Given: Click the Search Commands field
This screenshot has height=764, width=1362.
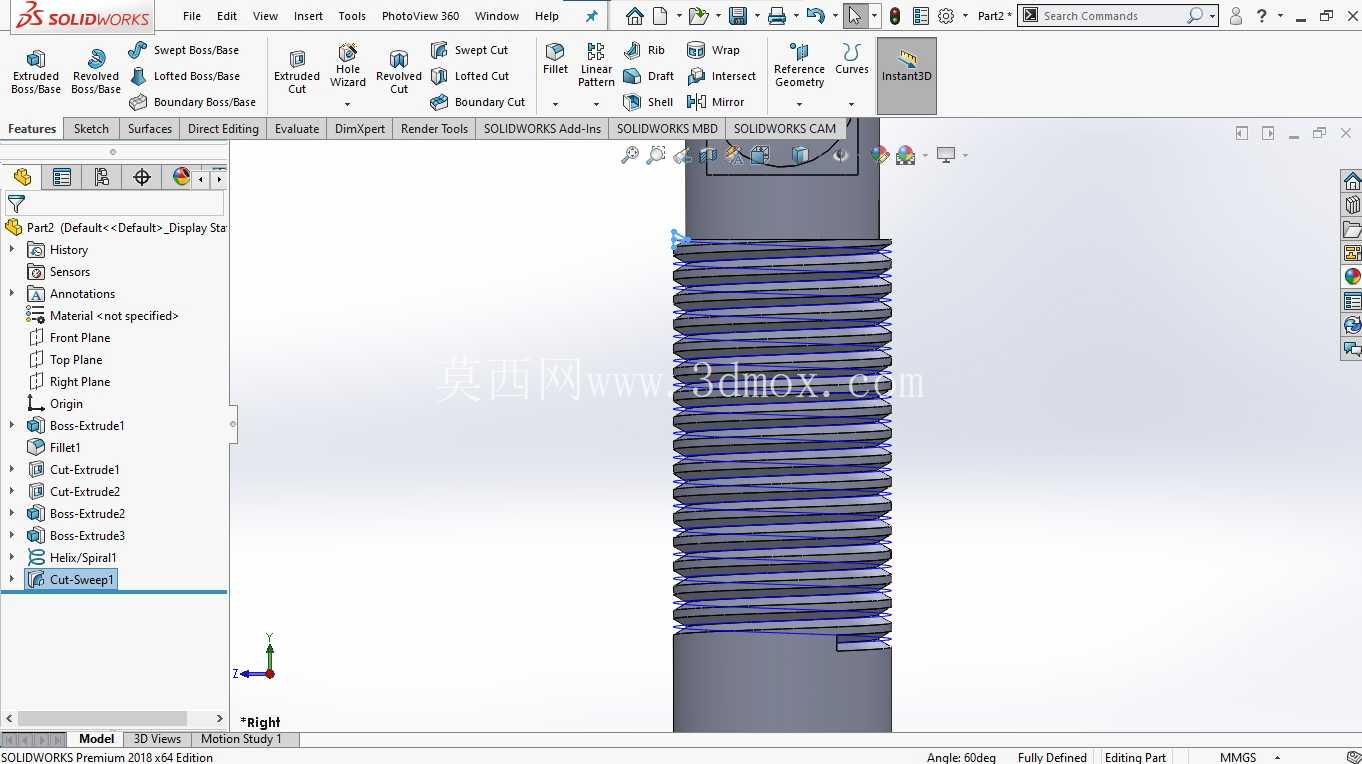Looking at the screenshot, I should point(1111,16).
